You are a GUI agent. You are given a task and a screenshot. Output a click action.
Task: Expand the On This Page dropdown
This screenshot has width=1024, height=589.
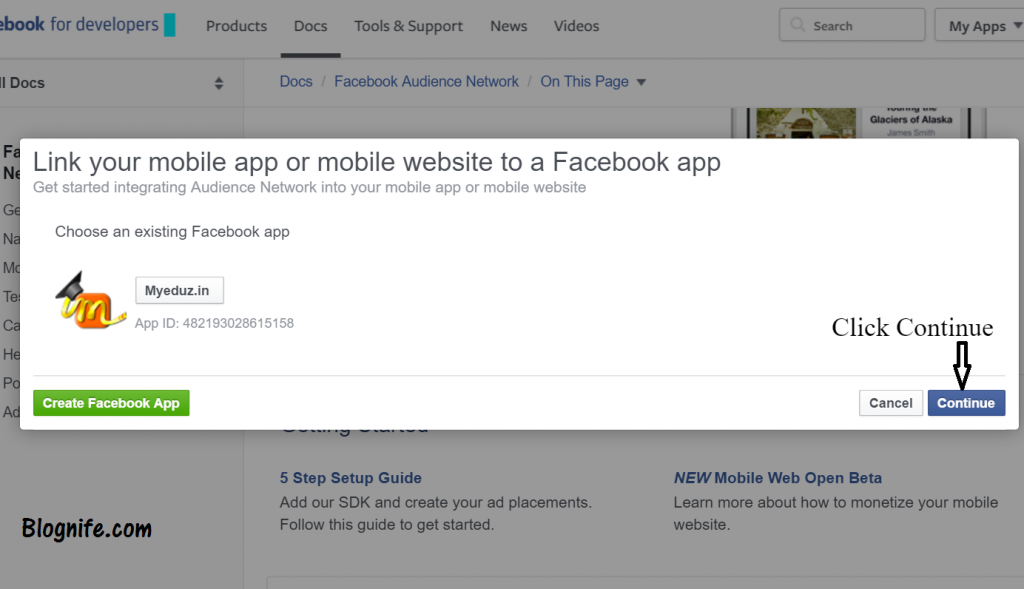[x=592, y=82]
